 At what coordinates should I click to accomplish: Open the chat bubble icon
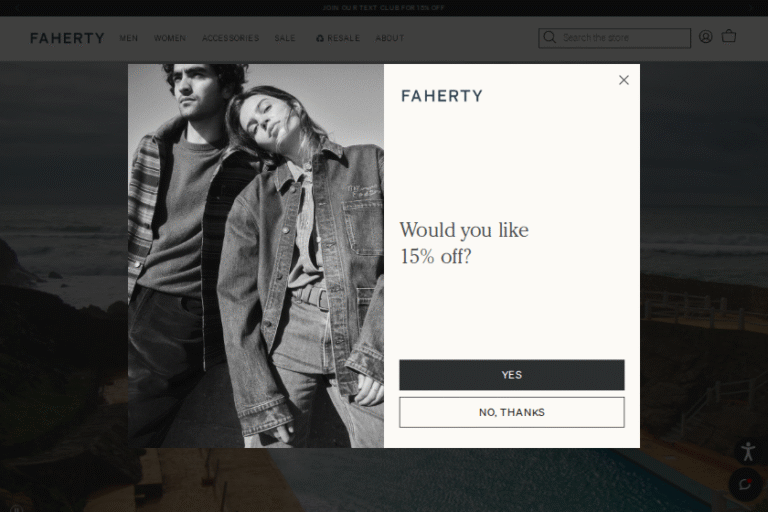coord(745,485)
